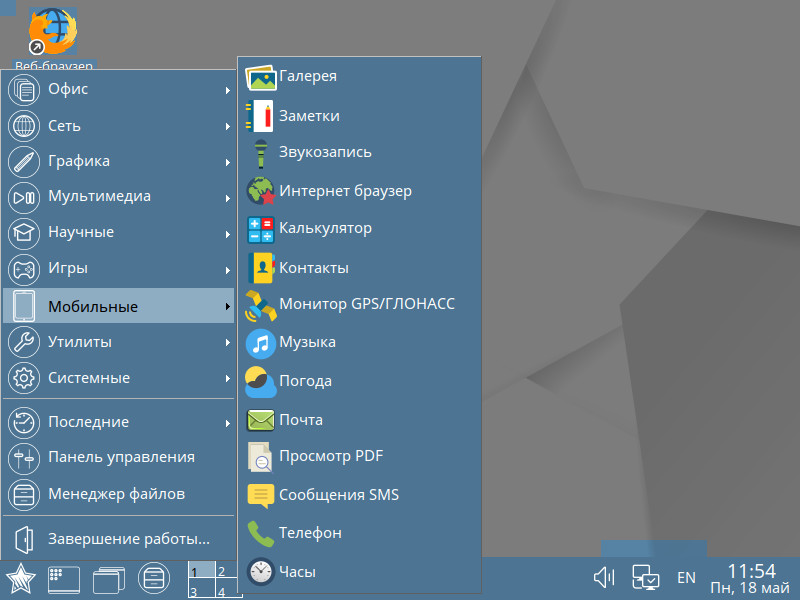Launch the Калькулятор icon
The image size is (800, 600).
(261, 229)
